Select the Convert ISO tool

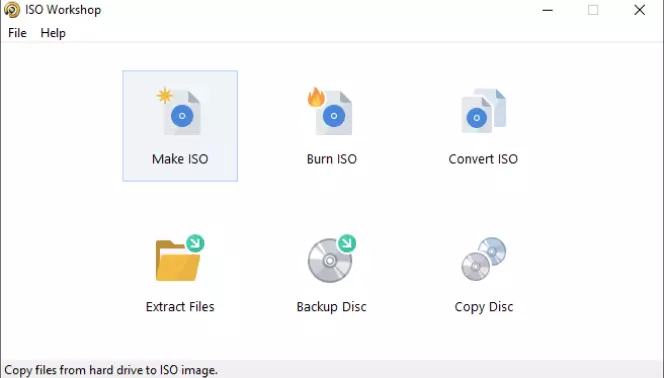(x=483, y=126)
